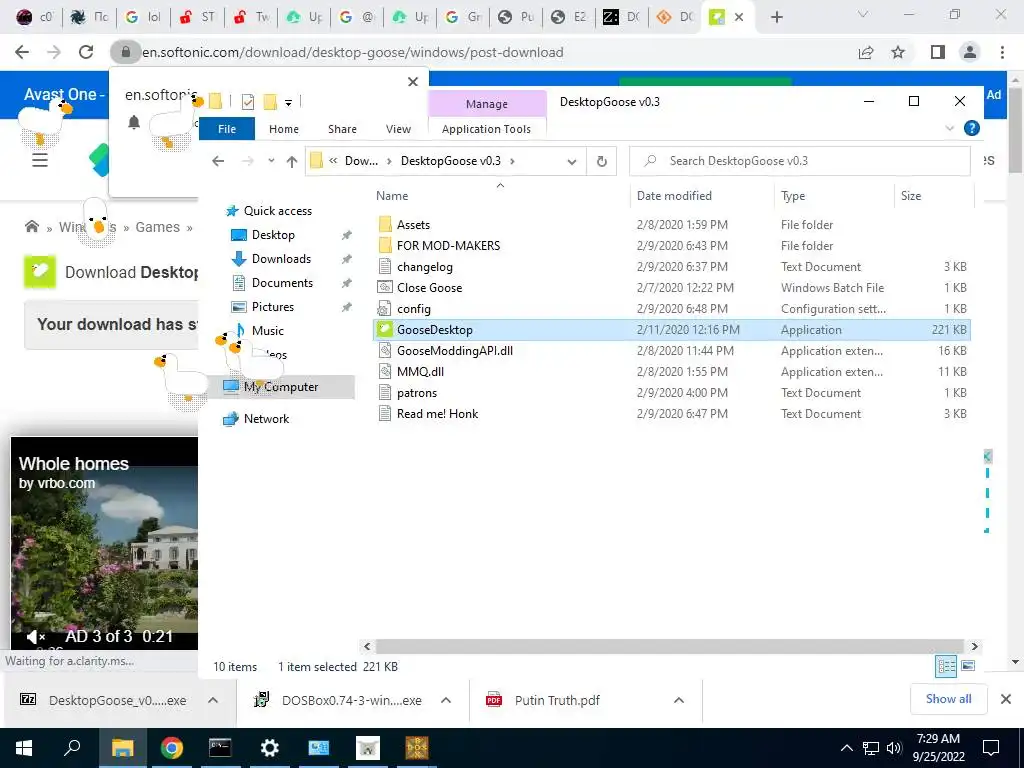Open Chrome profile avatar menu
The width and height of the screenshot is (1024, 768).
point(970,52)
